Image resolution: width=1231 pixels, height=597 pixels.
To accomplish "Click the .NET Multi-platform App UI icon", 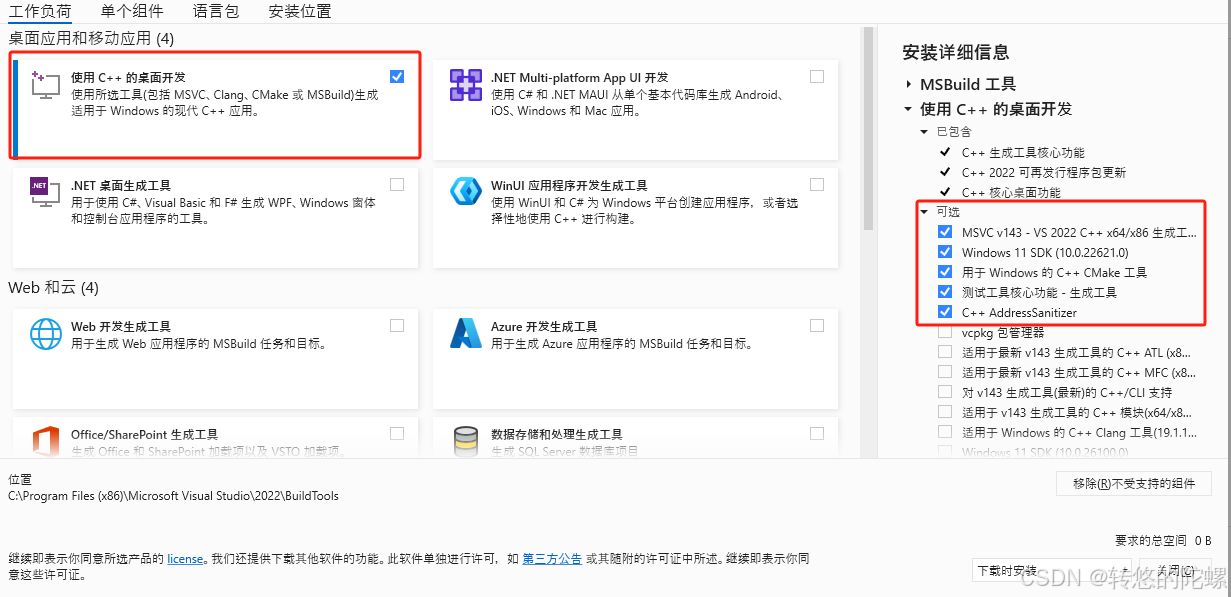I will click(x=466, y=86).
